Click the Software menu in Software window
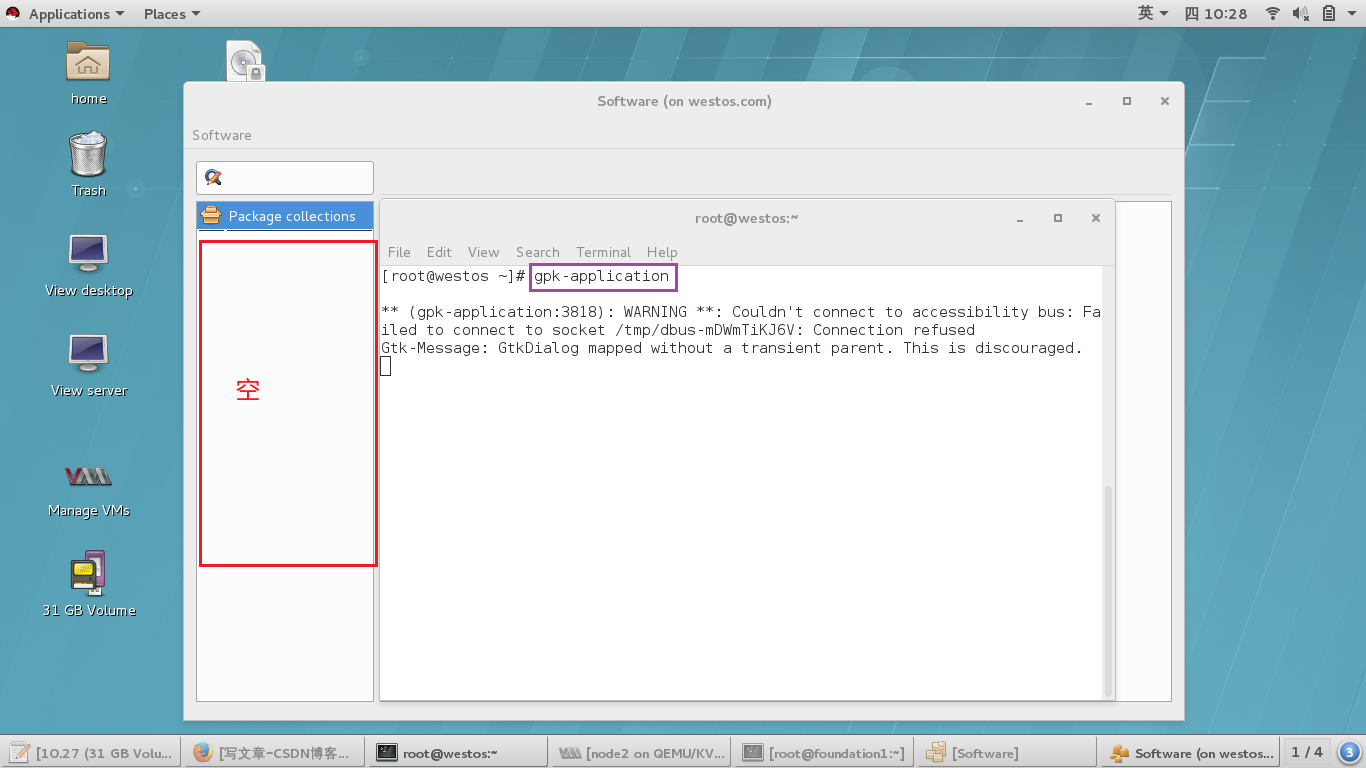The width and height of the screenshot is (1366, 768). pyautogui.click(x=222, y=135)
